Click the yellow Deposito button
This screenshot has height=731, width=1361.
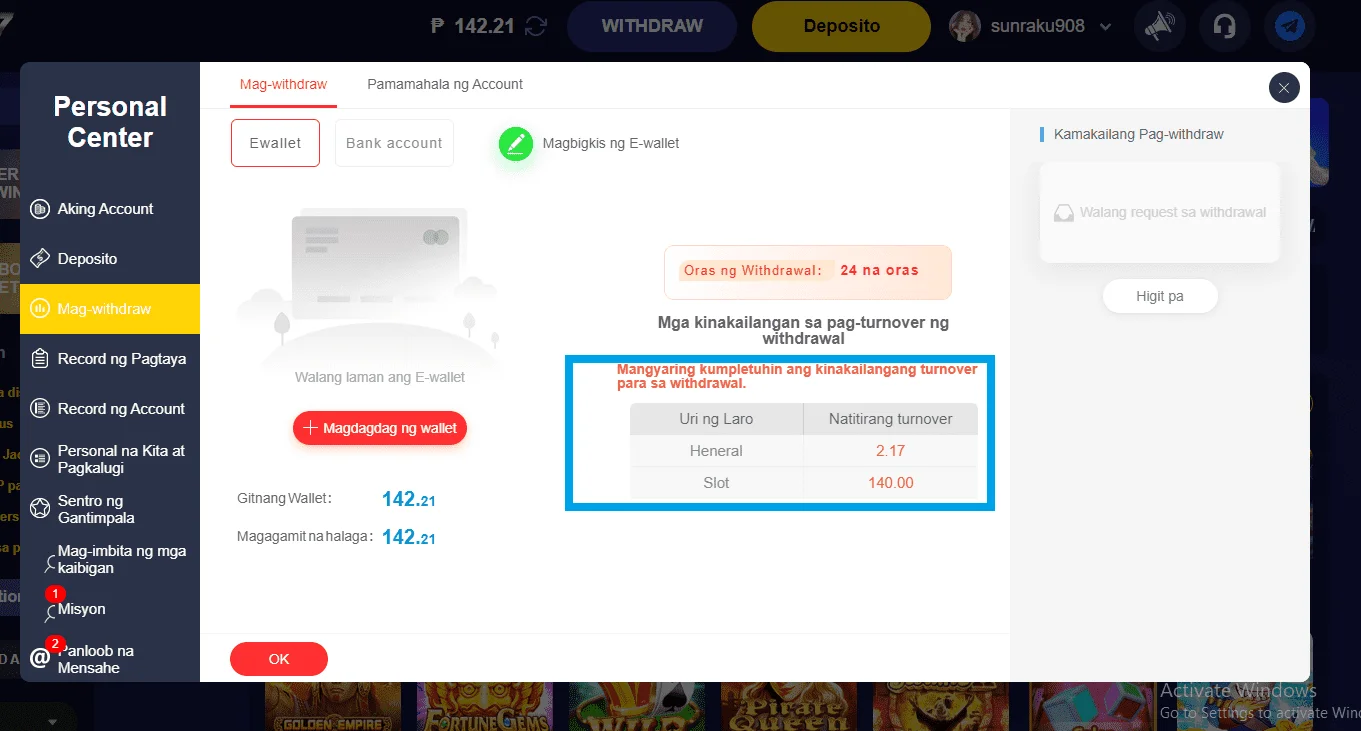coord(842,26)
